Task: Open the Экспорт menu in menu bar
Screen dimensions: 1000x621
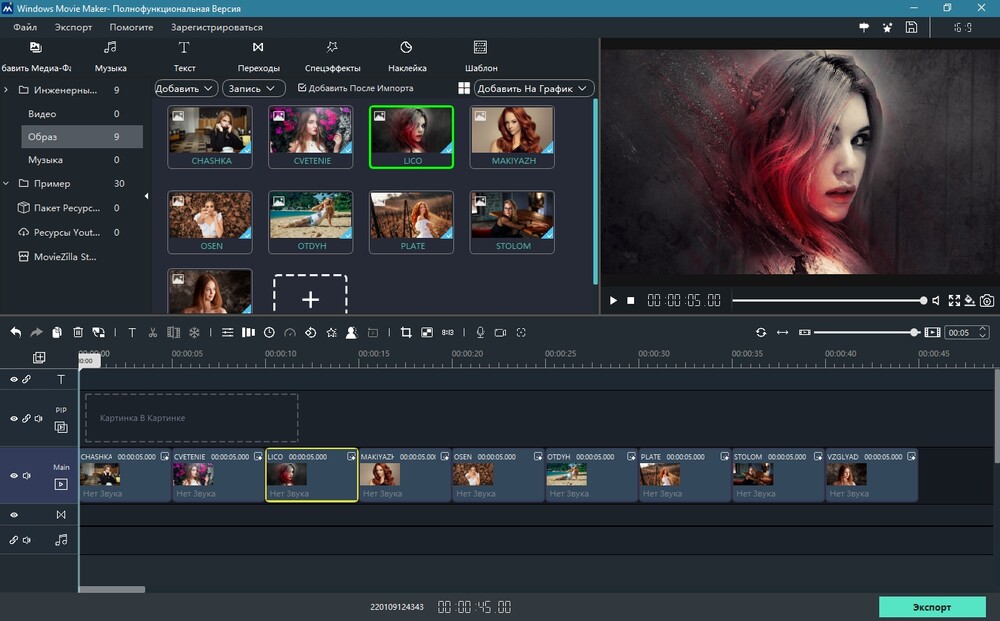Action: [x=73, y=27]
